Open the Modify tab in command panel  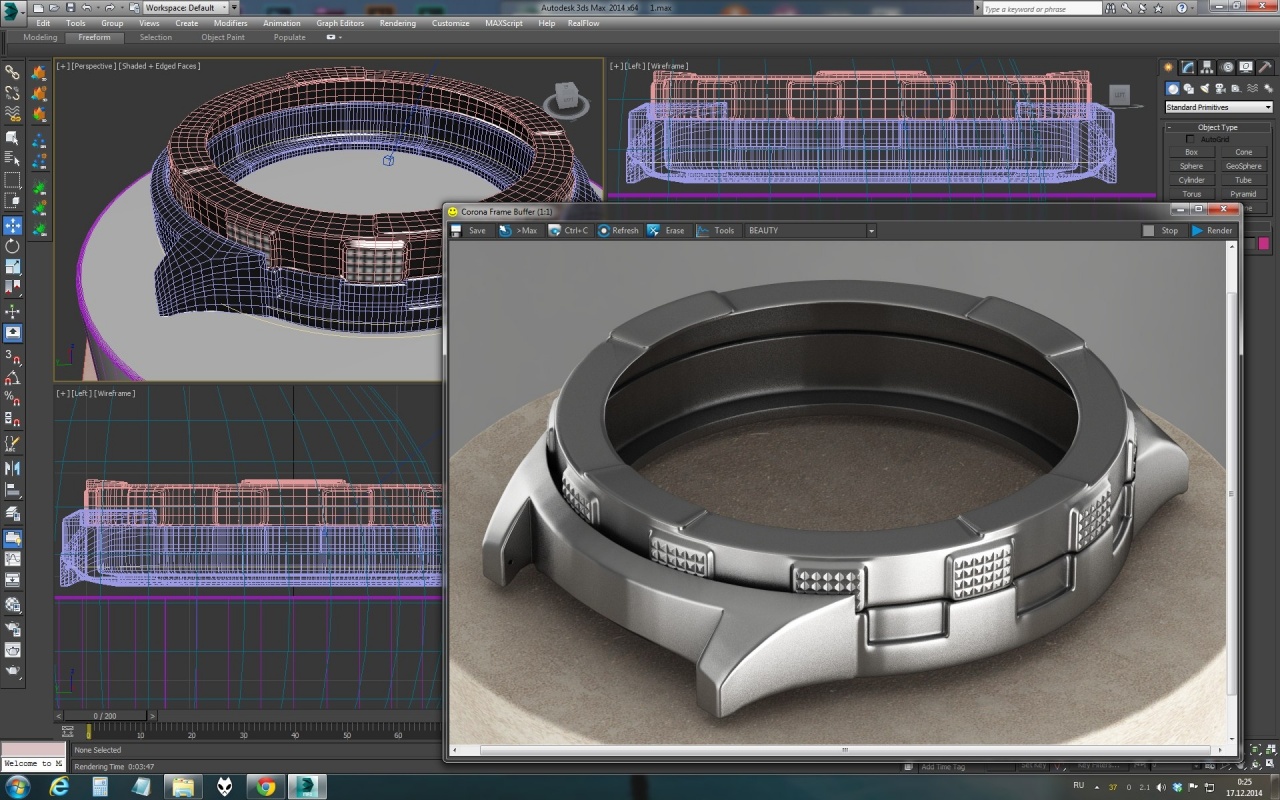(1187, 67)
